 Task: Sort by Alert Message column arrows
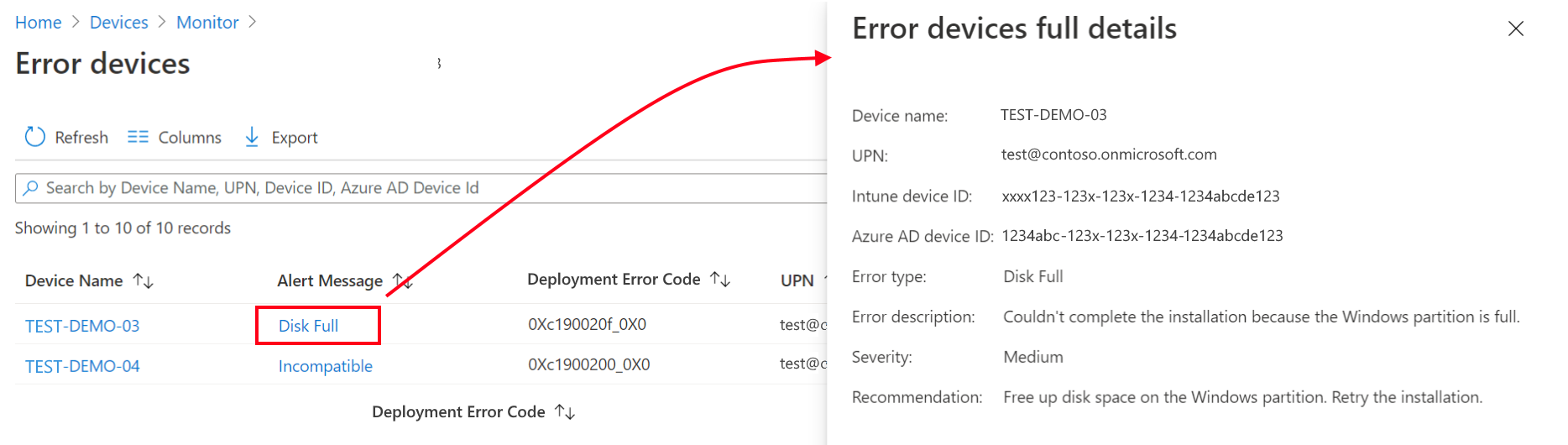tap(403, 281)
